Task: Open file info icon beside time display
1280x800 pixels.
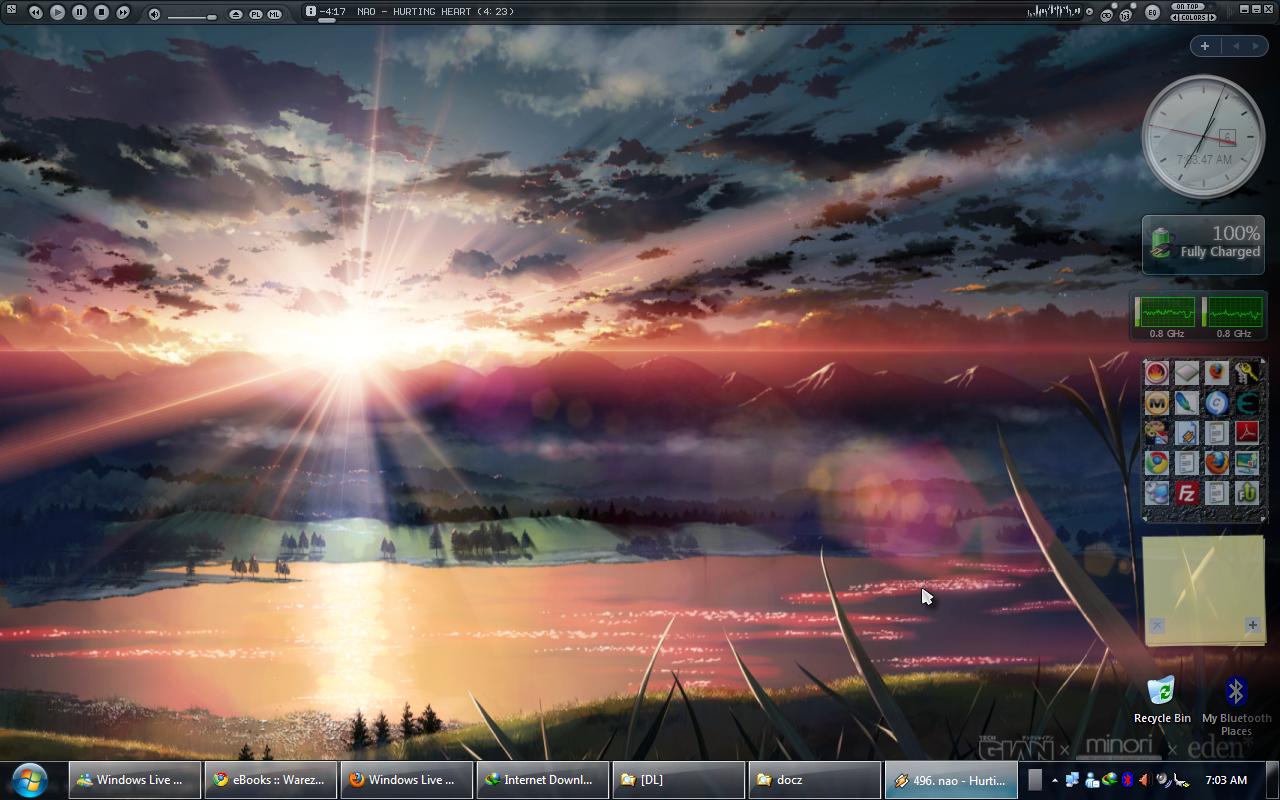Action: pos(311,11)
